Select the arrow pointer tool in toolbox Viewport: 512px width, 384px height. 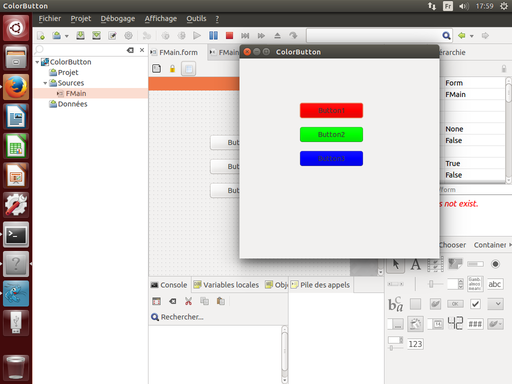click(396, 264)
